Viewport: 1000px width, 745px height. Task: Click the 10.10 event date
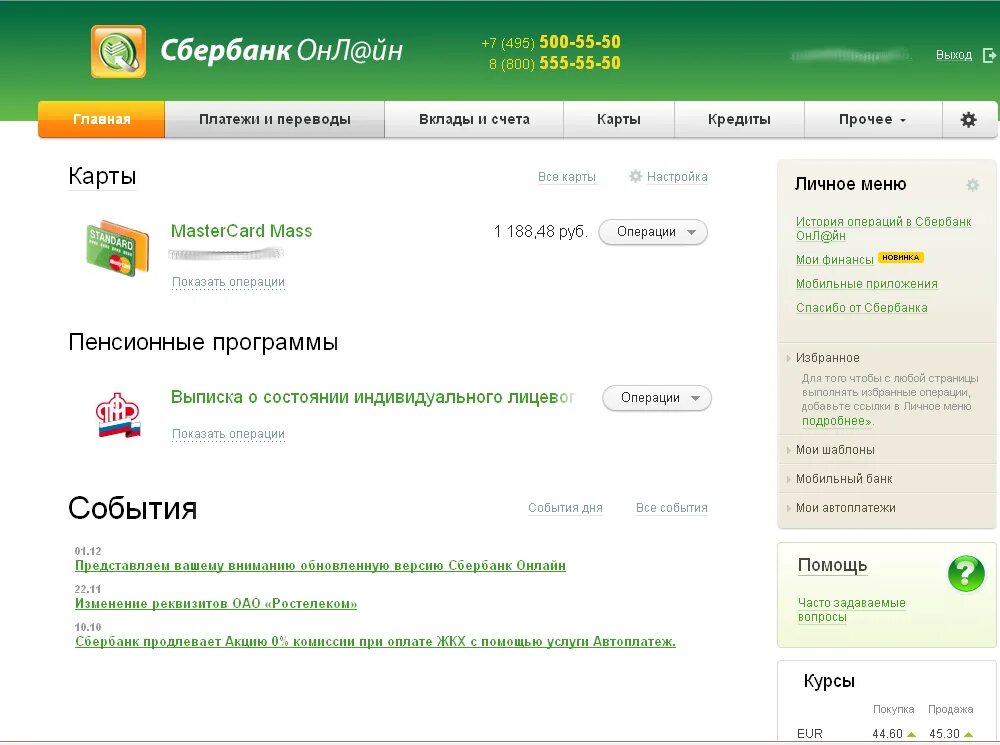click(x=88, y=627)
